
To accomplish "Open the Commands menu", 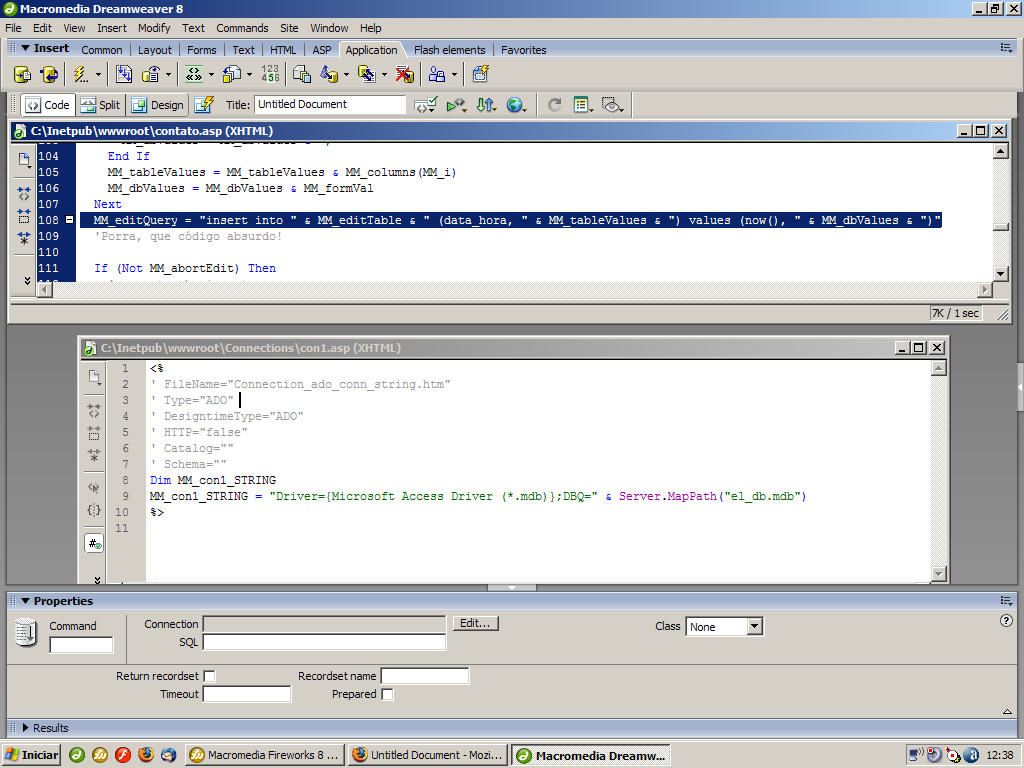I will pyautogui.click(x=242, y=28).
